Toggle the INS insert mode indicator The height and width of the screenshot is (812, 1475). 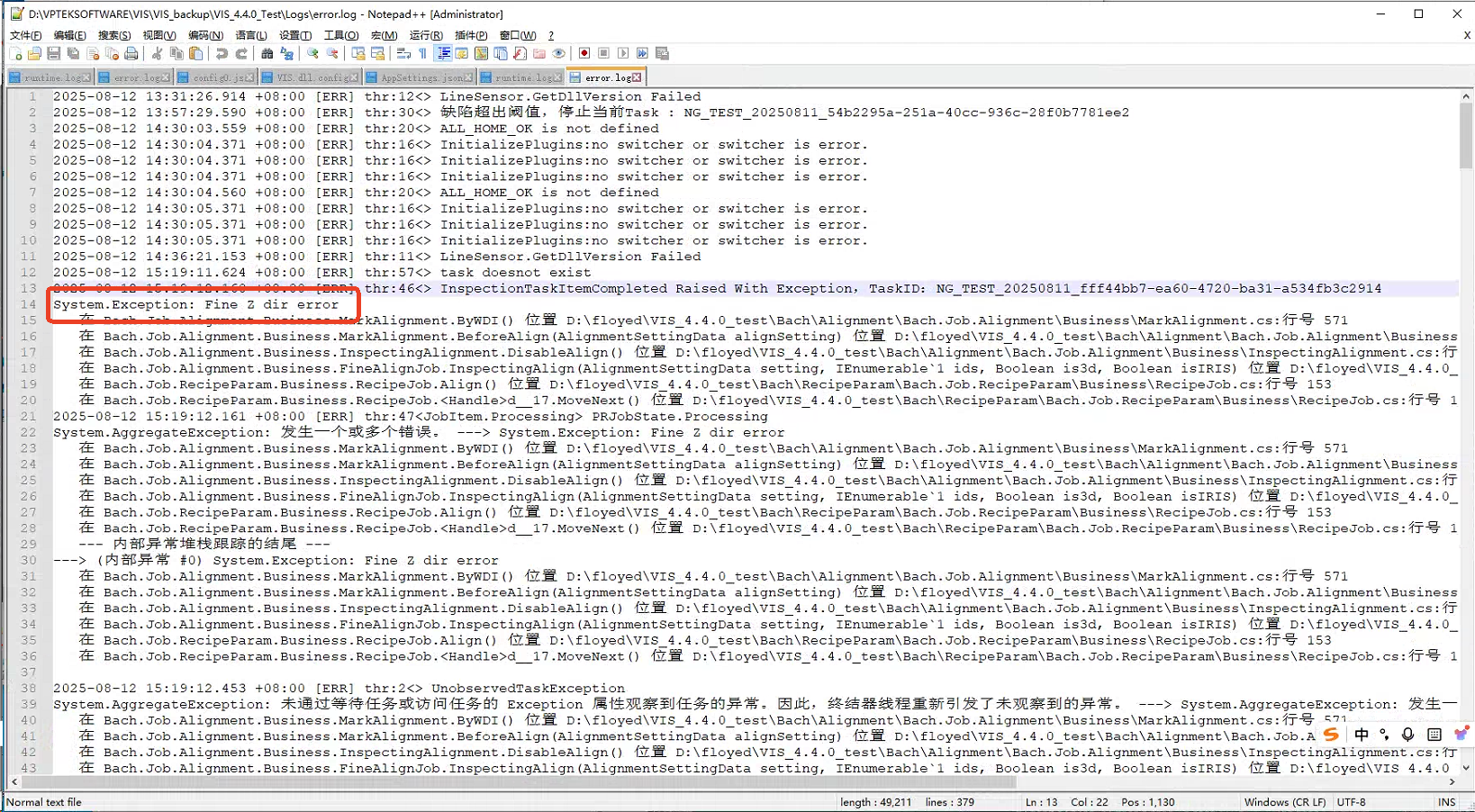coord(1446,802)
